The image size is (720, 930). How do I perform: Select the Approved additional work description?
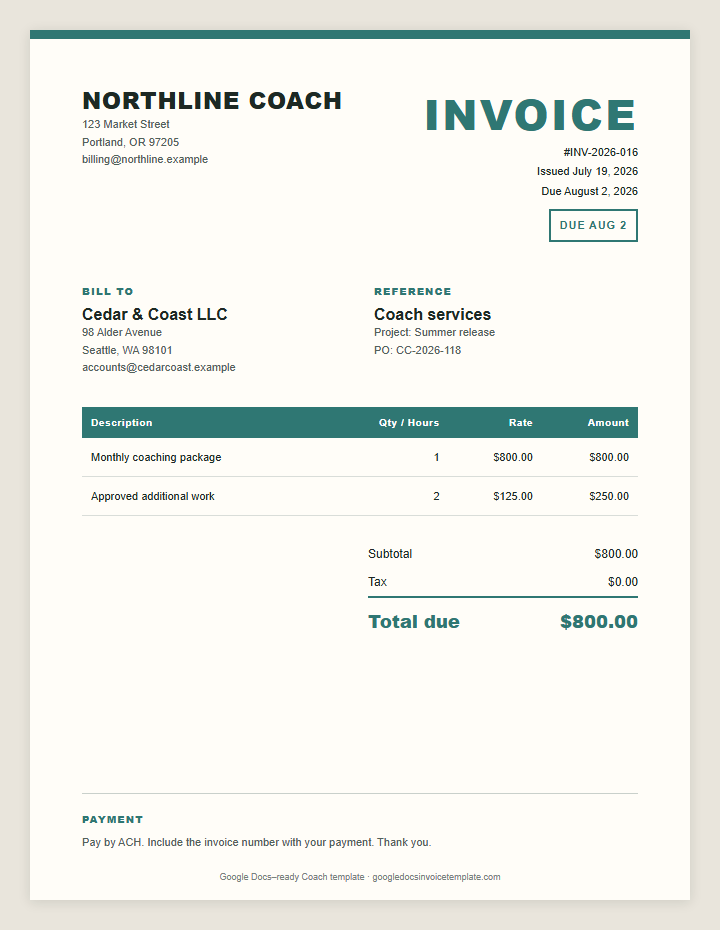[152, 496]
